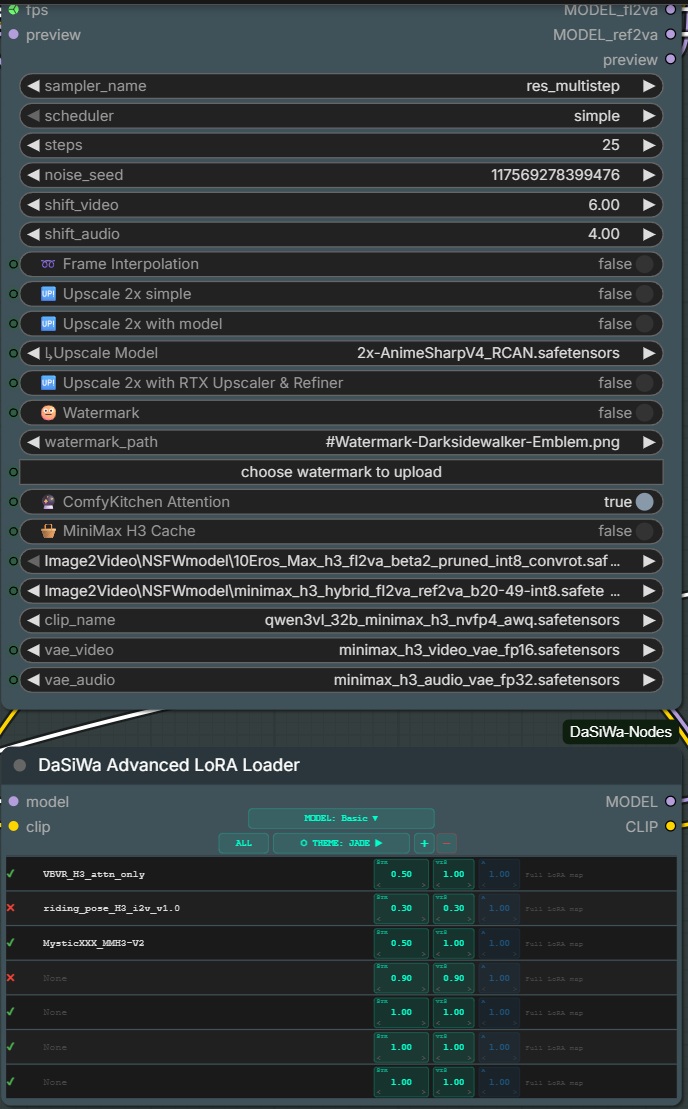Click the model input connector dot

click(x=13, y=801)
